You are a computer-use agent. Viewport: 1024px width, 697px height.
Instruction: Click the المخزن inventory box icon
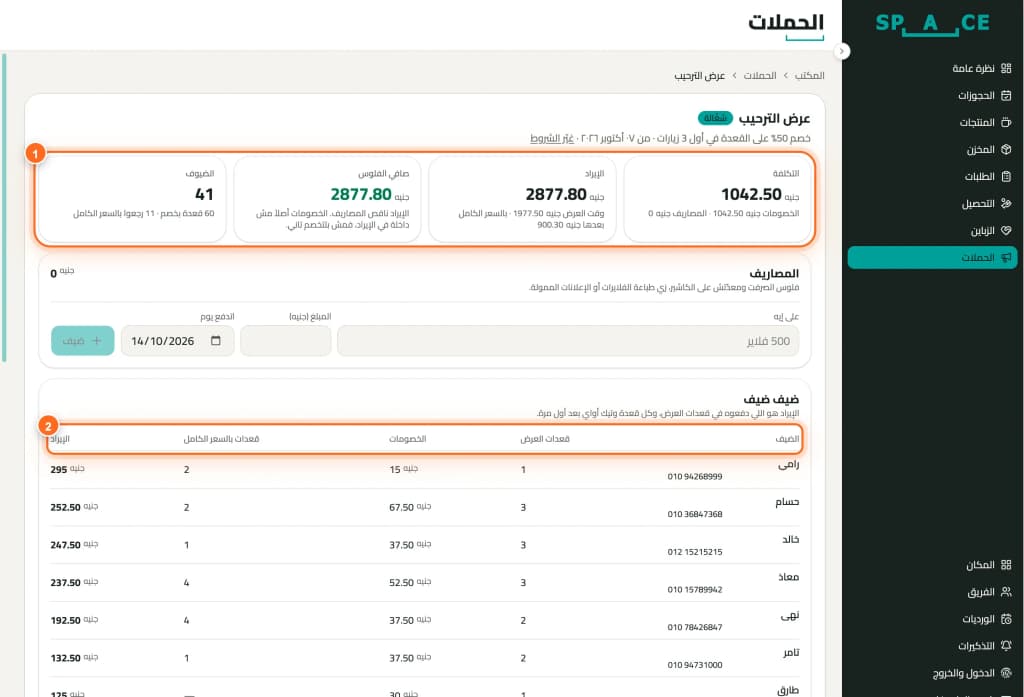point(1006,150)
